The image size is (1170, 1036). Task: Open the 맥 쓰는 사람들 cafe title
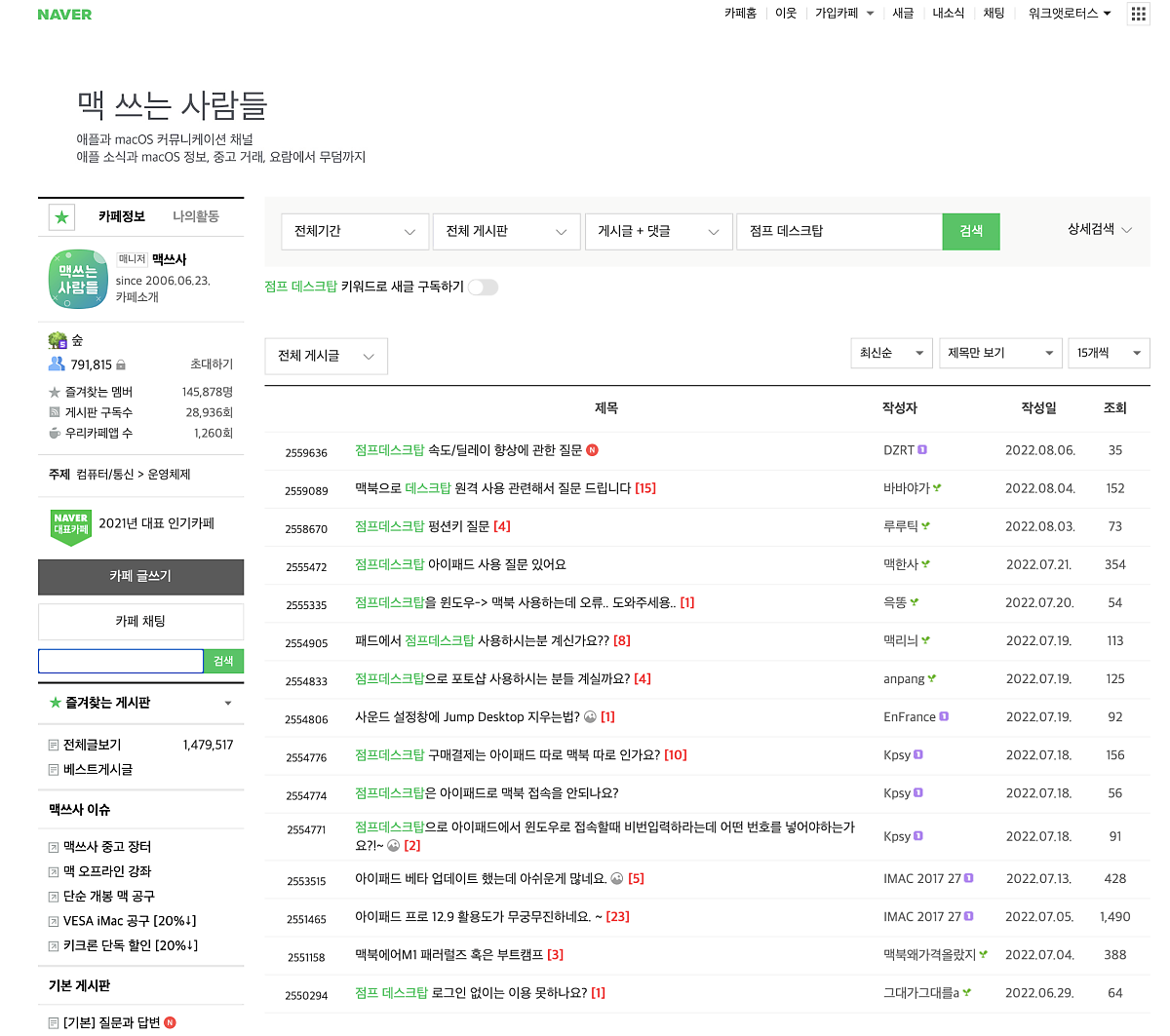coord(172,104)
